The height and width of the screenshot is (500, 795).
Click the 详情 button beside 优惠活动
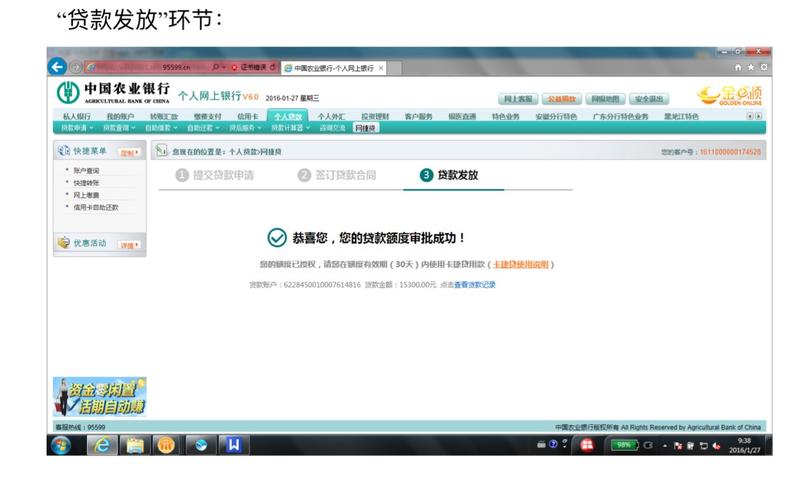click(129, 245)
